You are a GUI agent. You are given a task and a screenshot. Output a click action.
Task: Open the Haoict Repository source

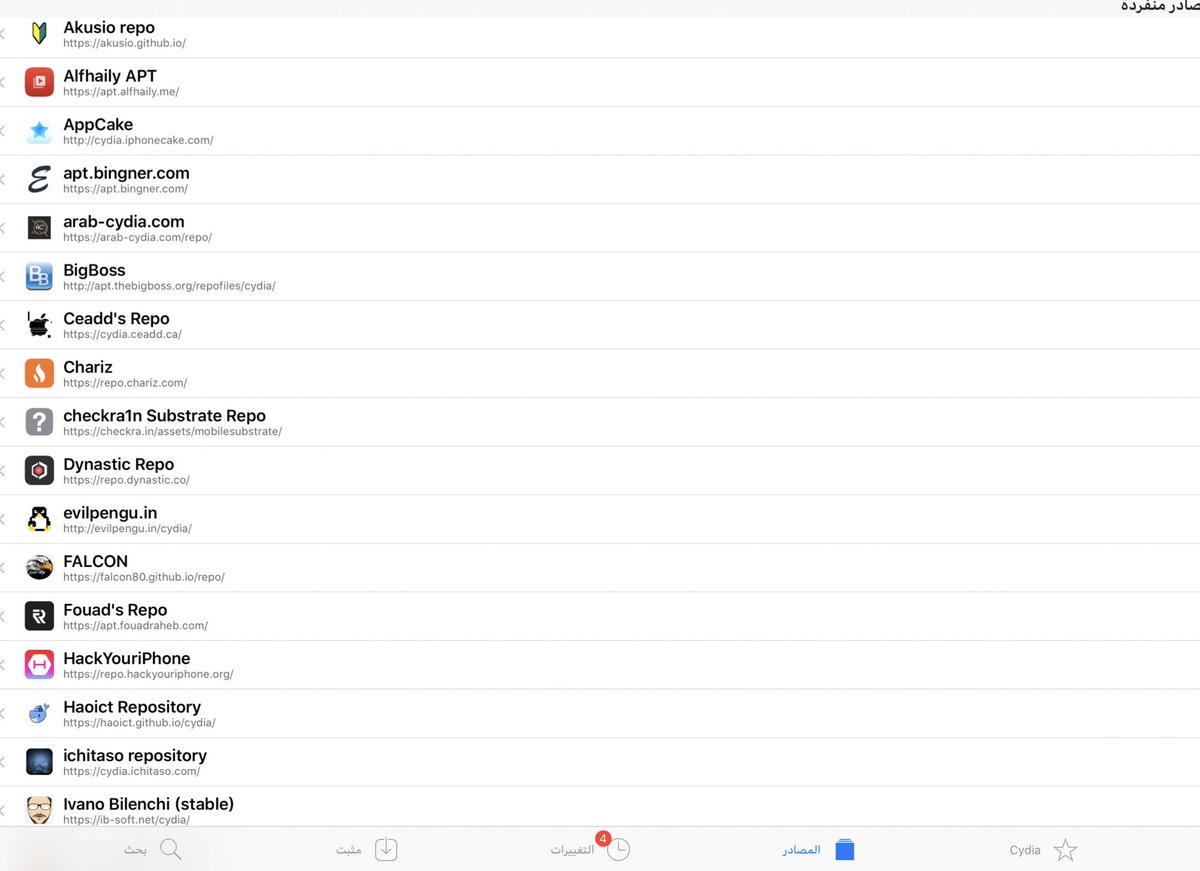pos(600,713)
